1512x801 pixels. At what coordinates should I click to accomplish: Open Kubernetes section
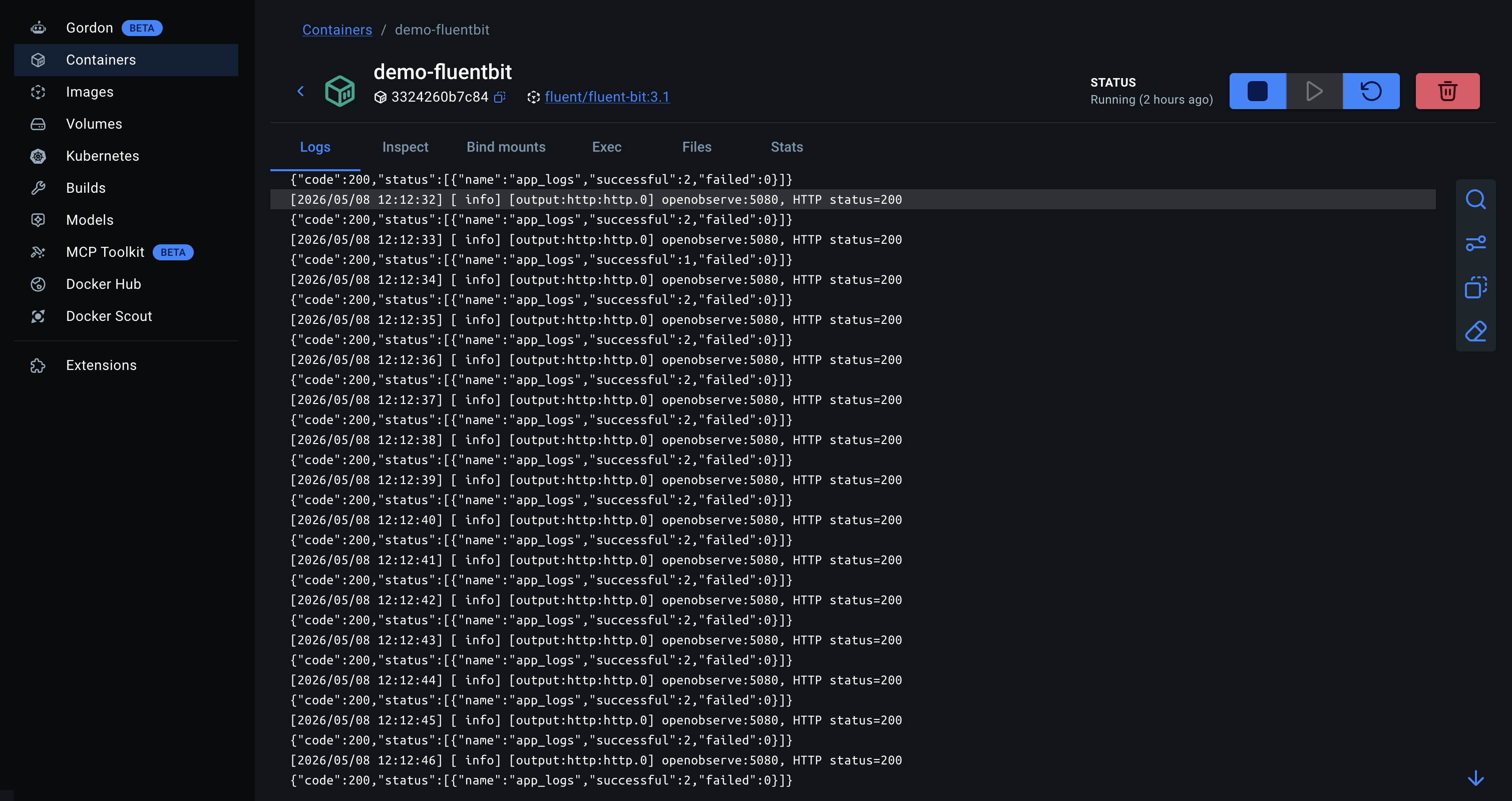126,156
